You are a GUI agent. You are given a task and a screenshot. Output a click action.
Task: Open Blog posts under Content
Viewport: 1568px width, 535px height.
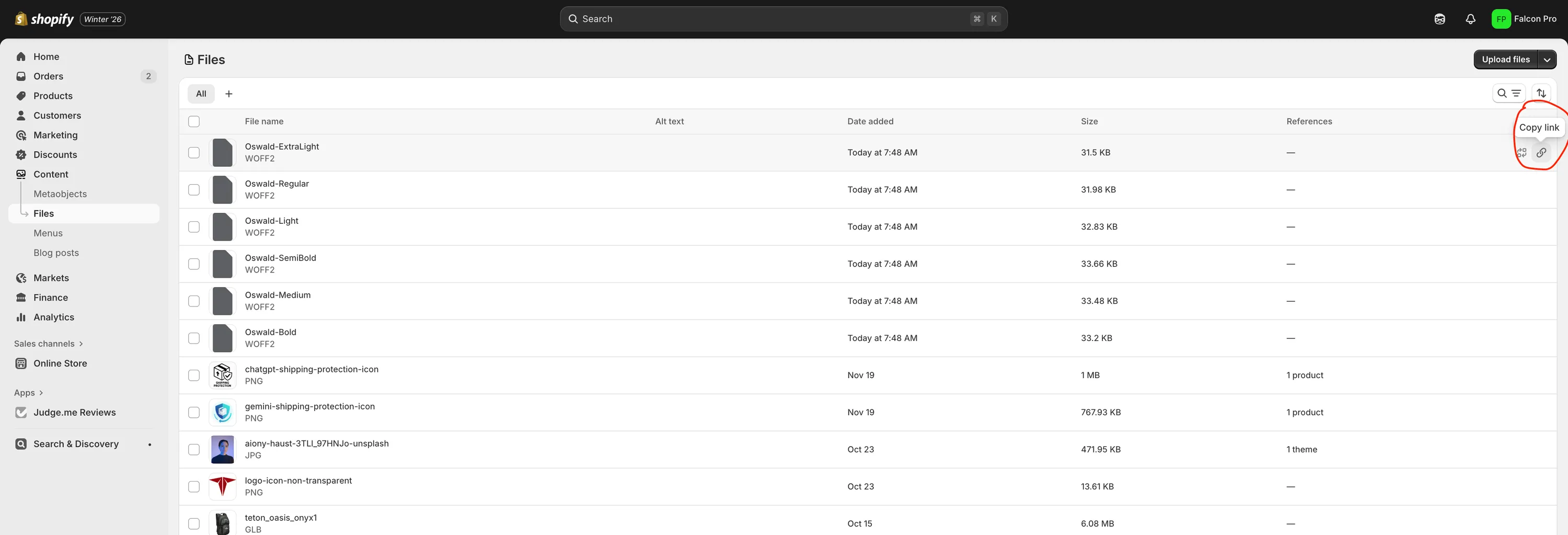point(56,252)
